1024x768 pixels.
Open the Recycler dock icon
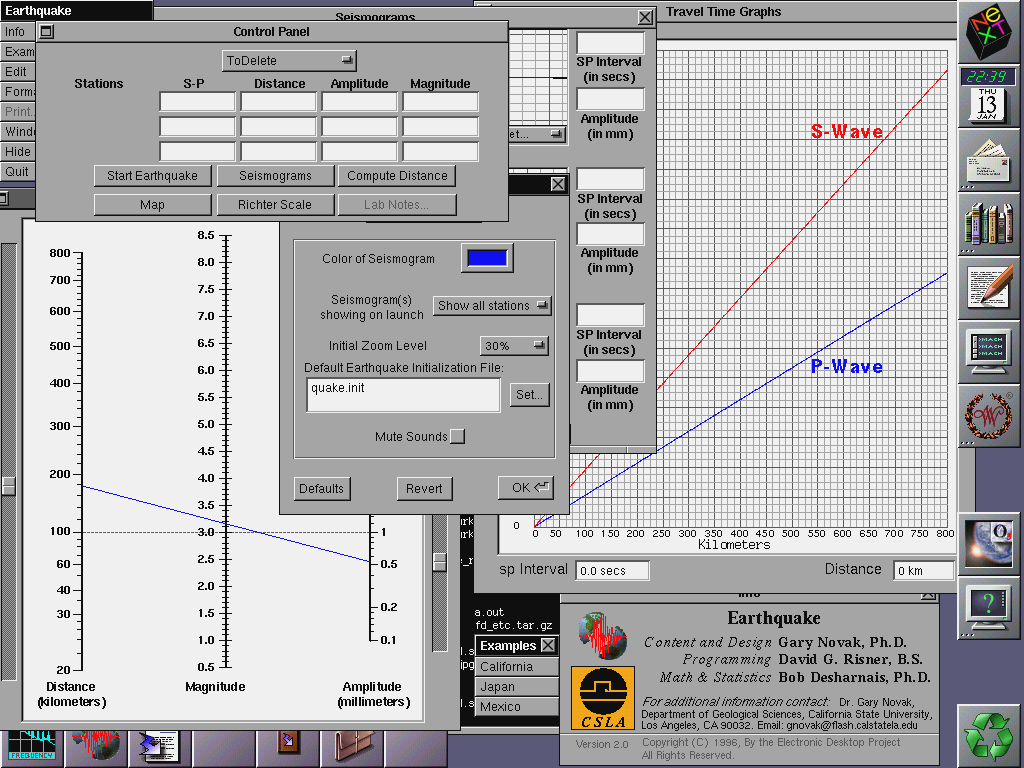point(990,735)
